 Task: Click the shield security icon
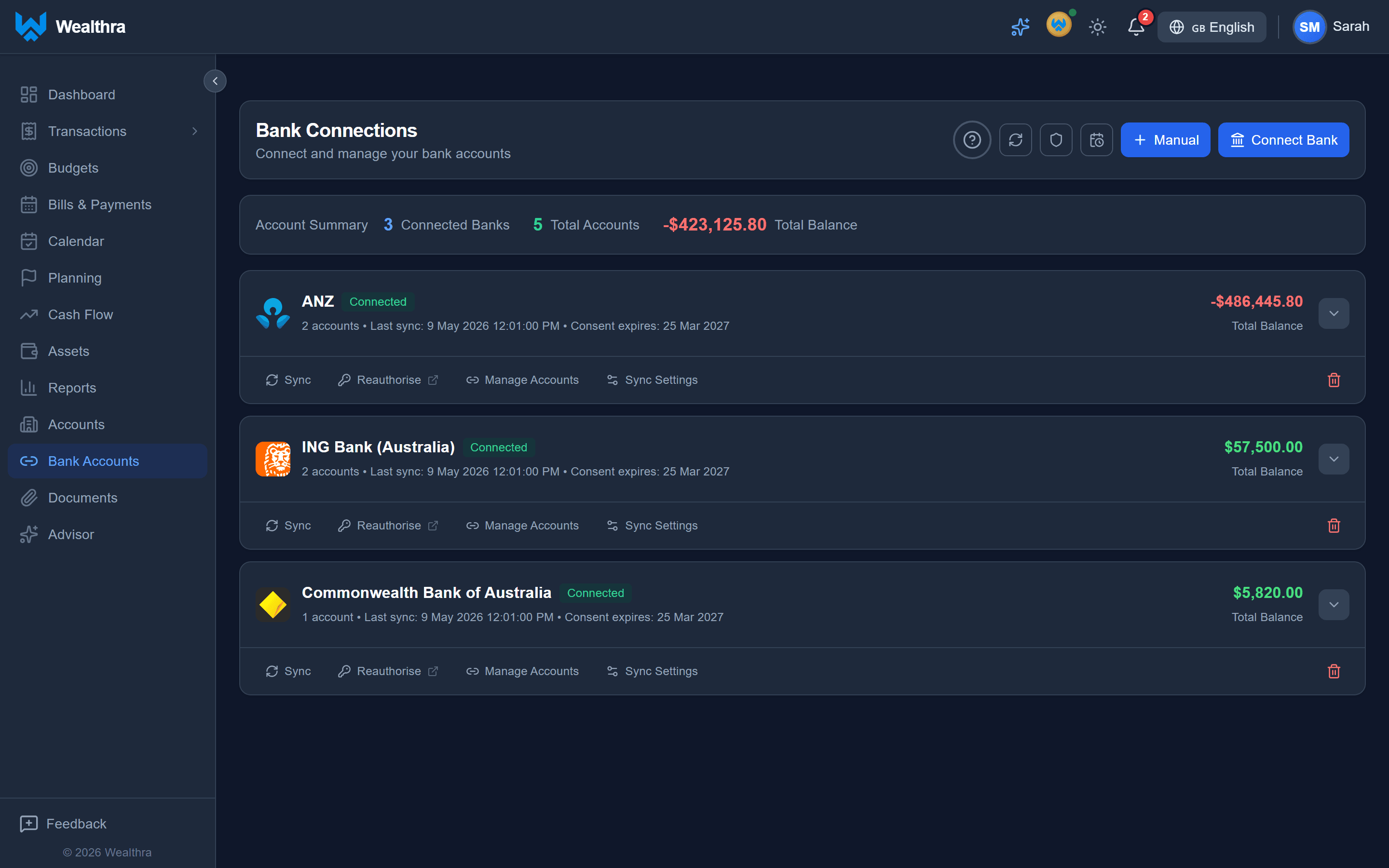point(1056,140)
